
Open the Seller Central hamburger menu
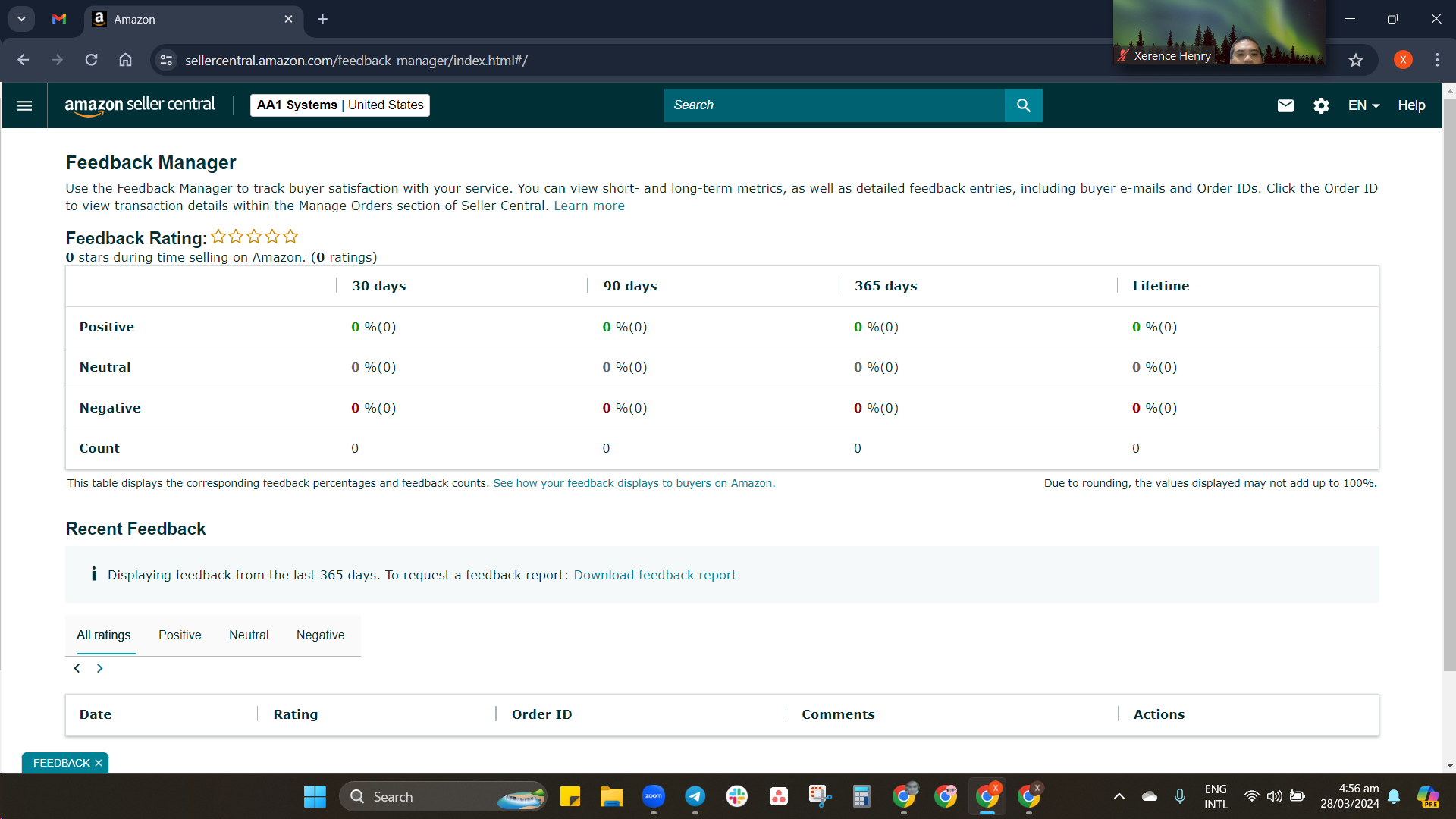coord(24,105)
